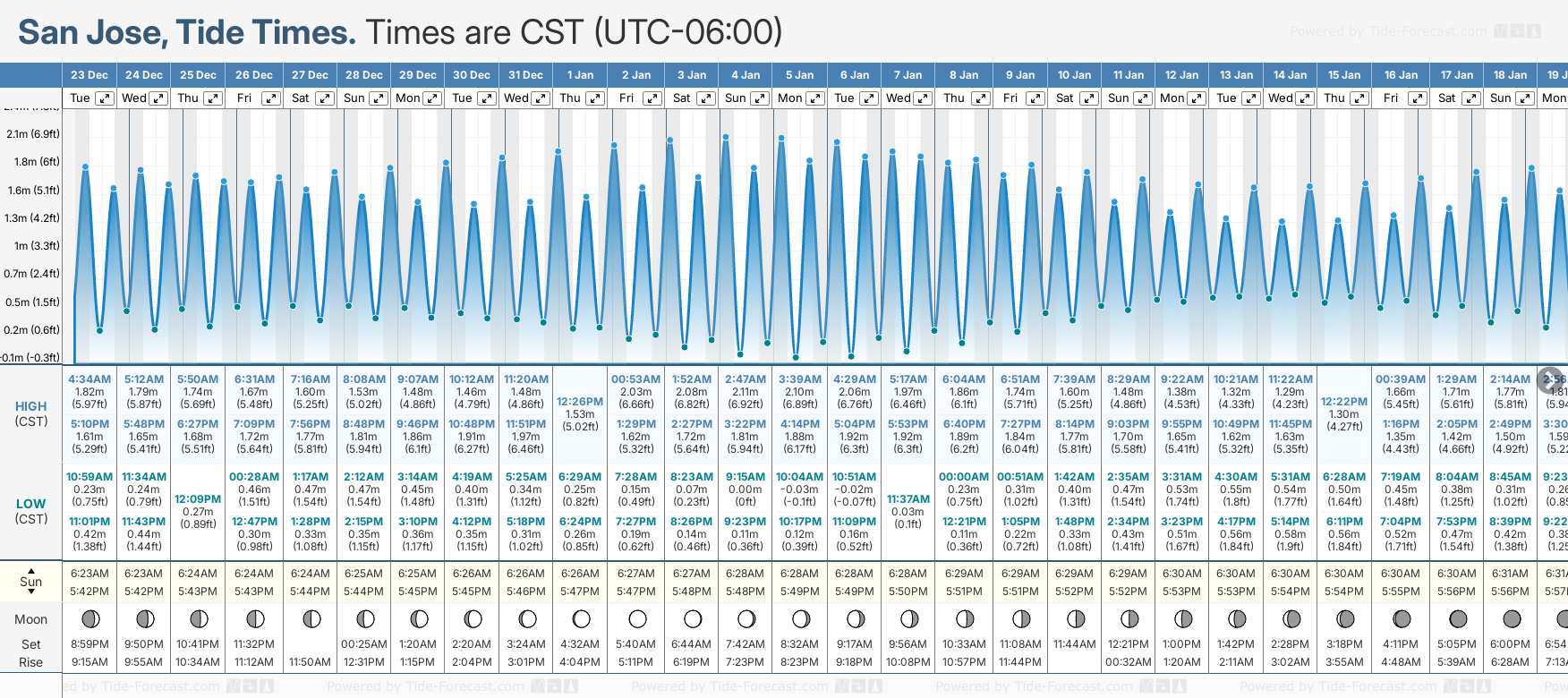Image resolution: width=1568 pixels, height=698 pixels.
Task: Expand the Tue 23 Dec day view
Action: coord(105,98)
